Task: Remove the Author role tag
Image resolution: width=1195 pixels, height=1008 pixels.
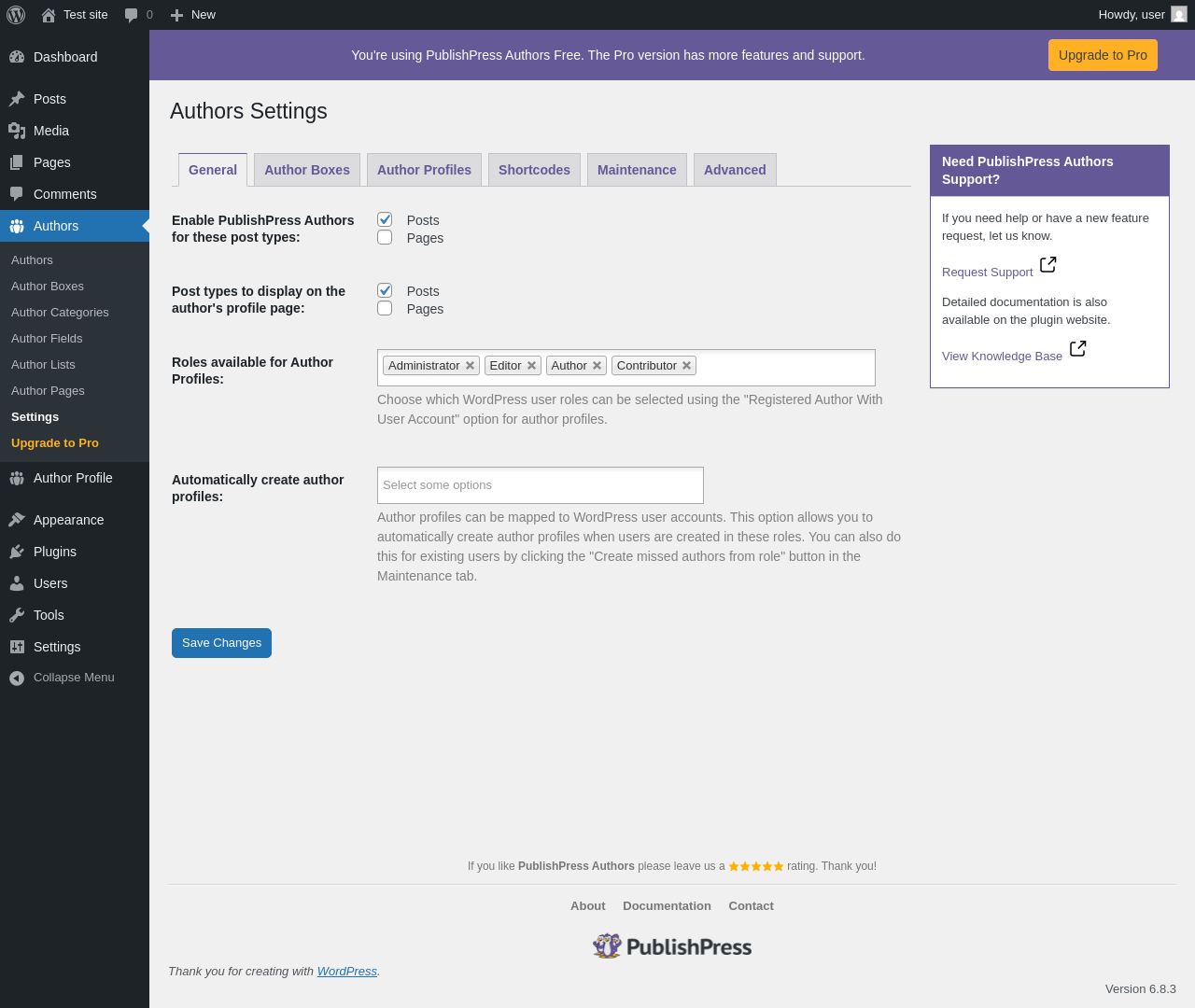Action: click(597, 366)
